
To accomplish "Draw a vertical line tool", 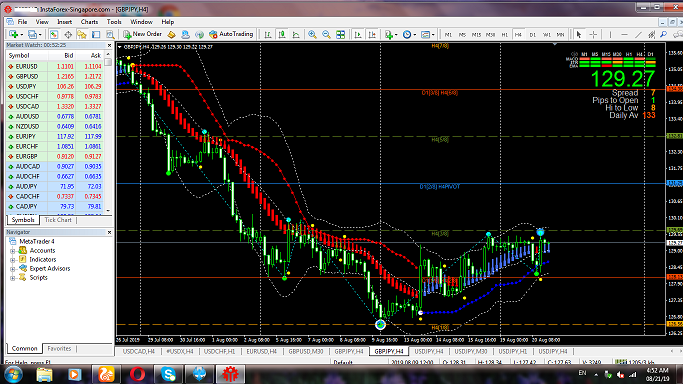I will [x=610, y=34].
